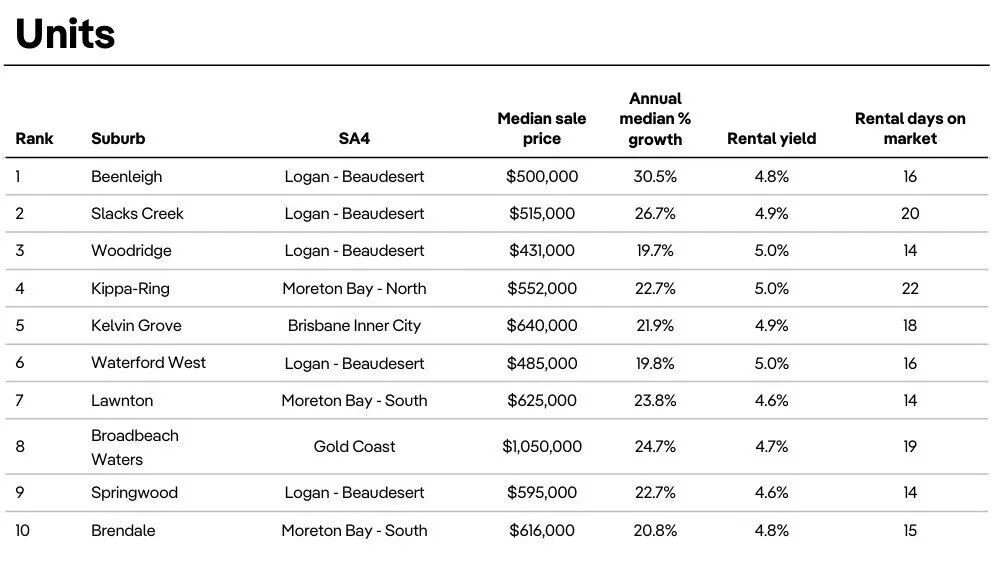
Task: Click the Units heading
Action: (x=66, y=34)
